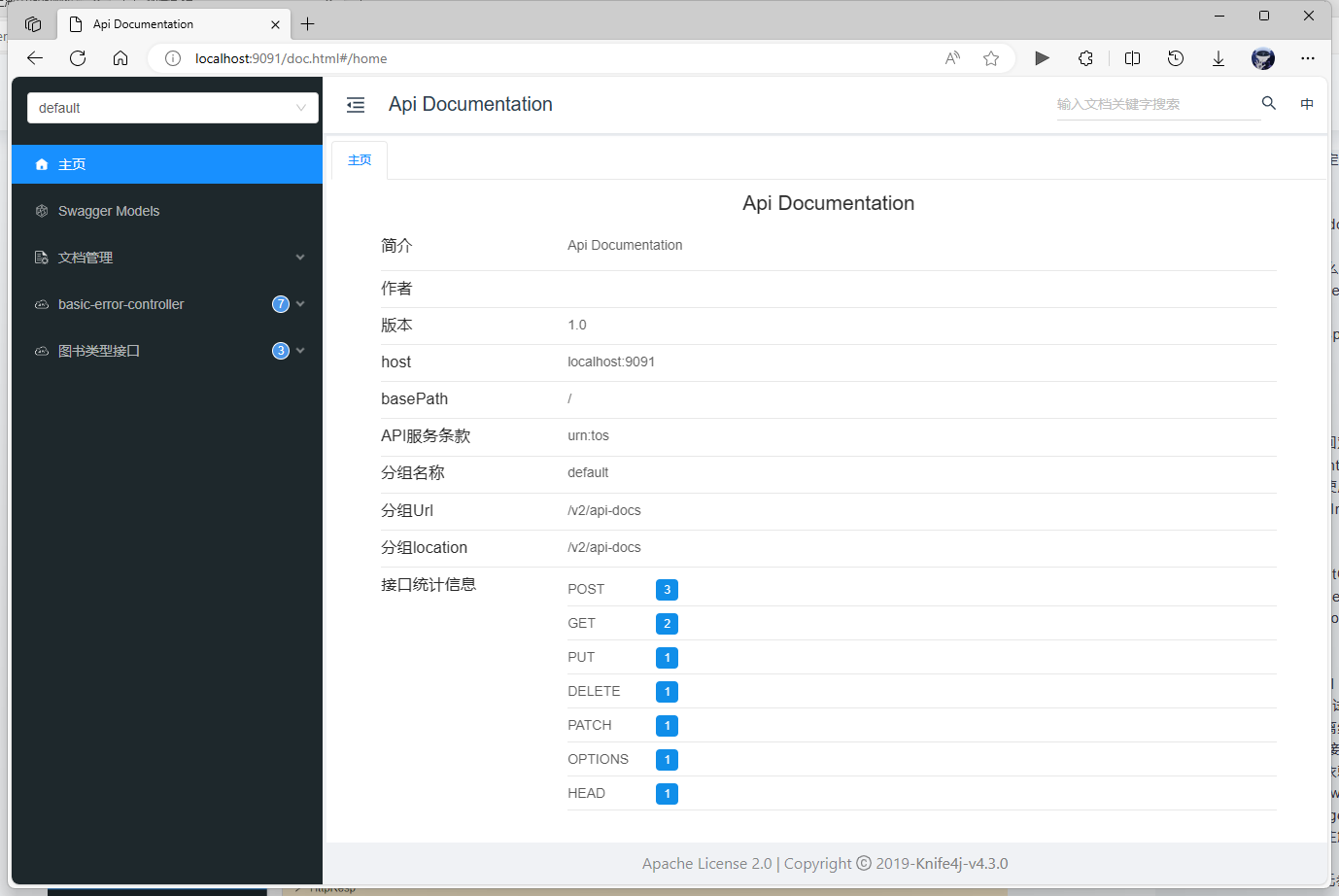The height and width of the screenshot is (896, 1339).
Task: Select the 主页 home icon in sidebar
Action: [x=41, y=164]
